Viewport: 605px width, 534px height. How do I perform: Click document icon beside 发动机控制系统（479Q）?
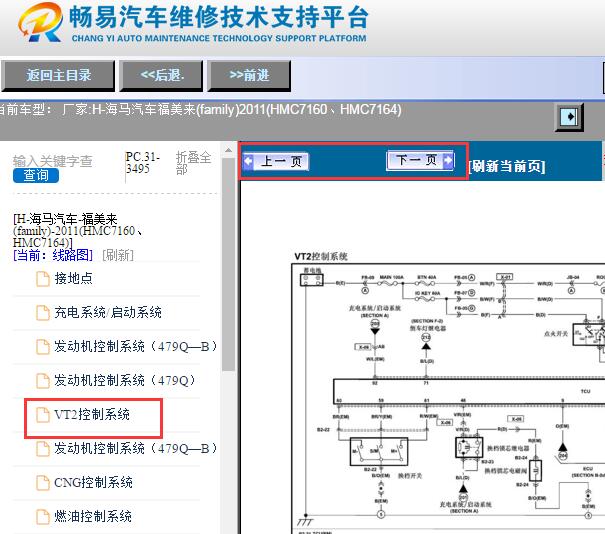pyautogui.click(x=43, y=380)
